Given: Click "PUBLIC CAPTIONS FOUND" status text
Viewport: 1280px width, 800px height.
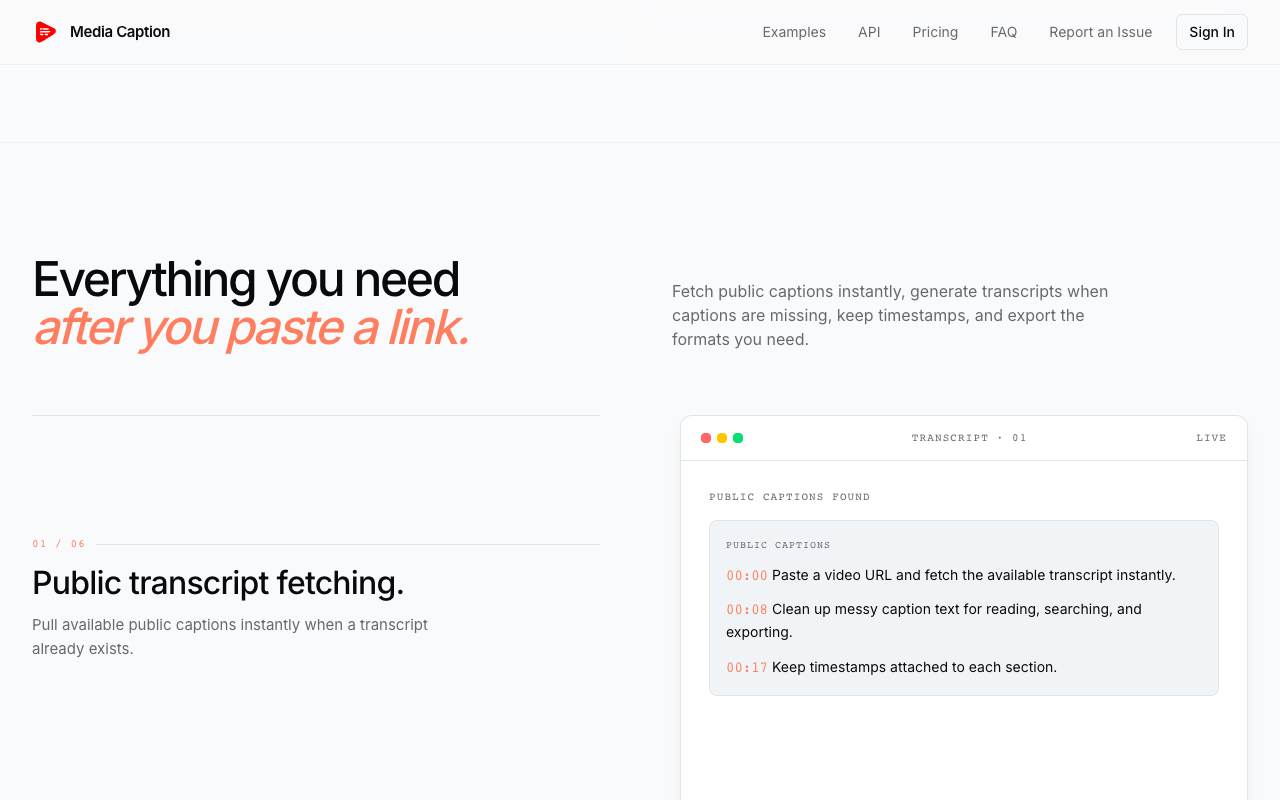Looking at the screenshot, I should click(790, 497).
